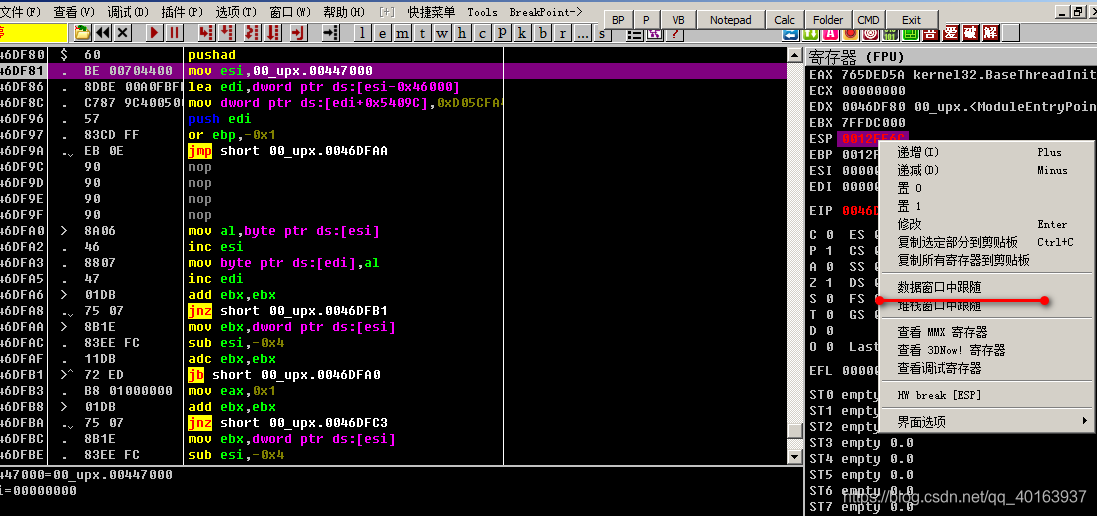Open Source window with 's' button

coord(602,33)
